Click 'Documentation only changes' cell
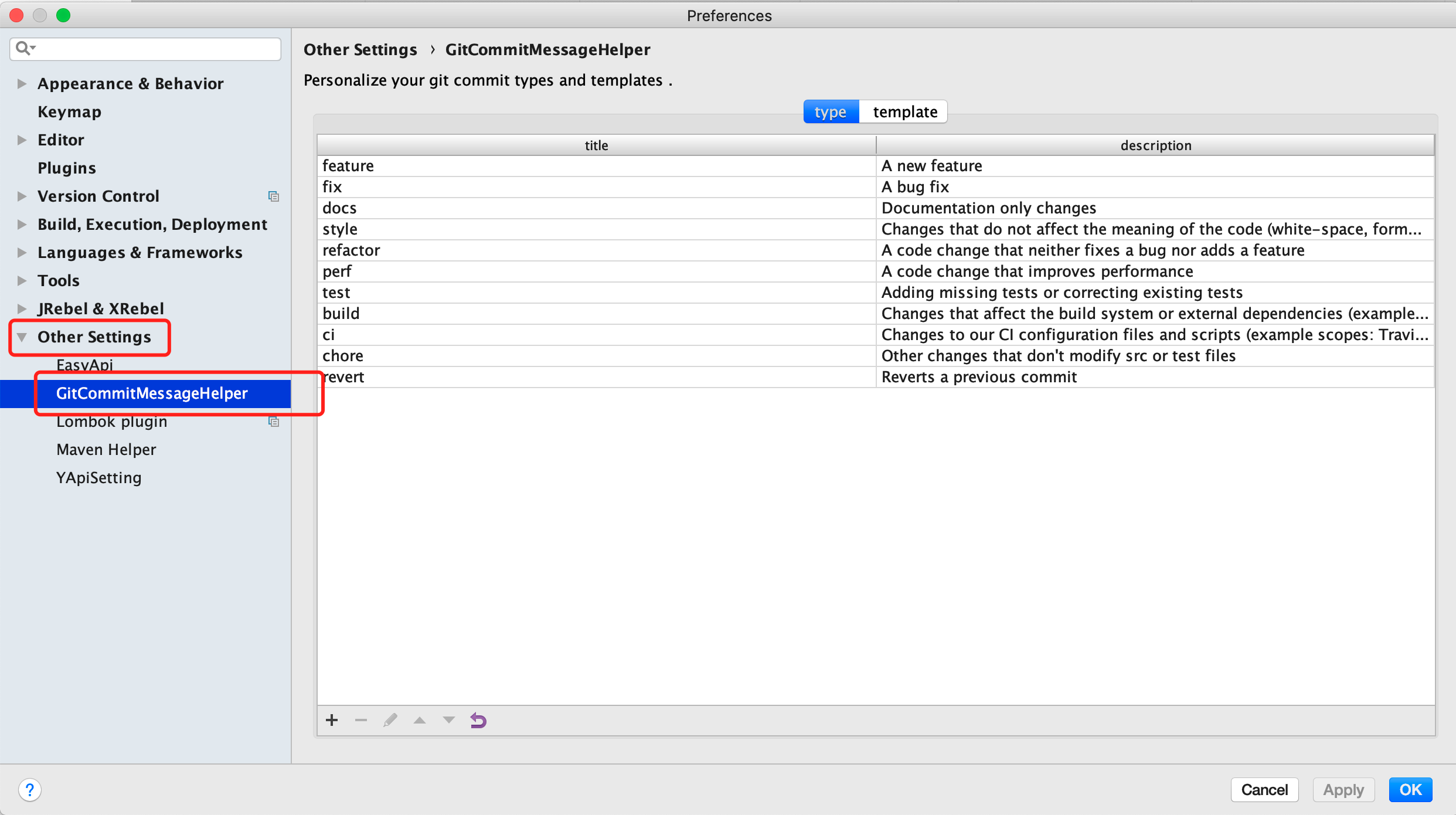Viewport: 1456px width, 815px height. pyautogui.click(x=1155, y=208)
